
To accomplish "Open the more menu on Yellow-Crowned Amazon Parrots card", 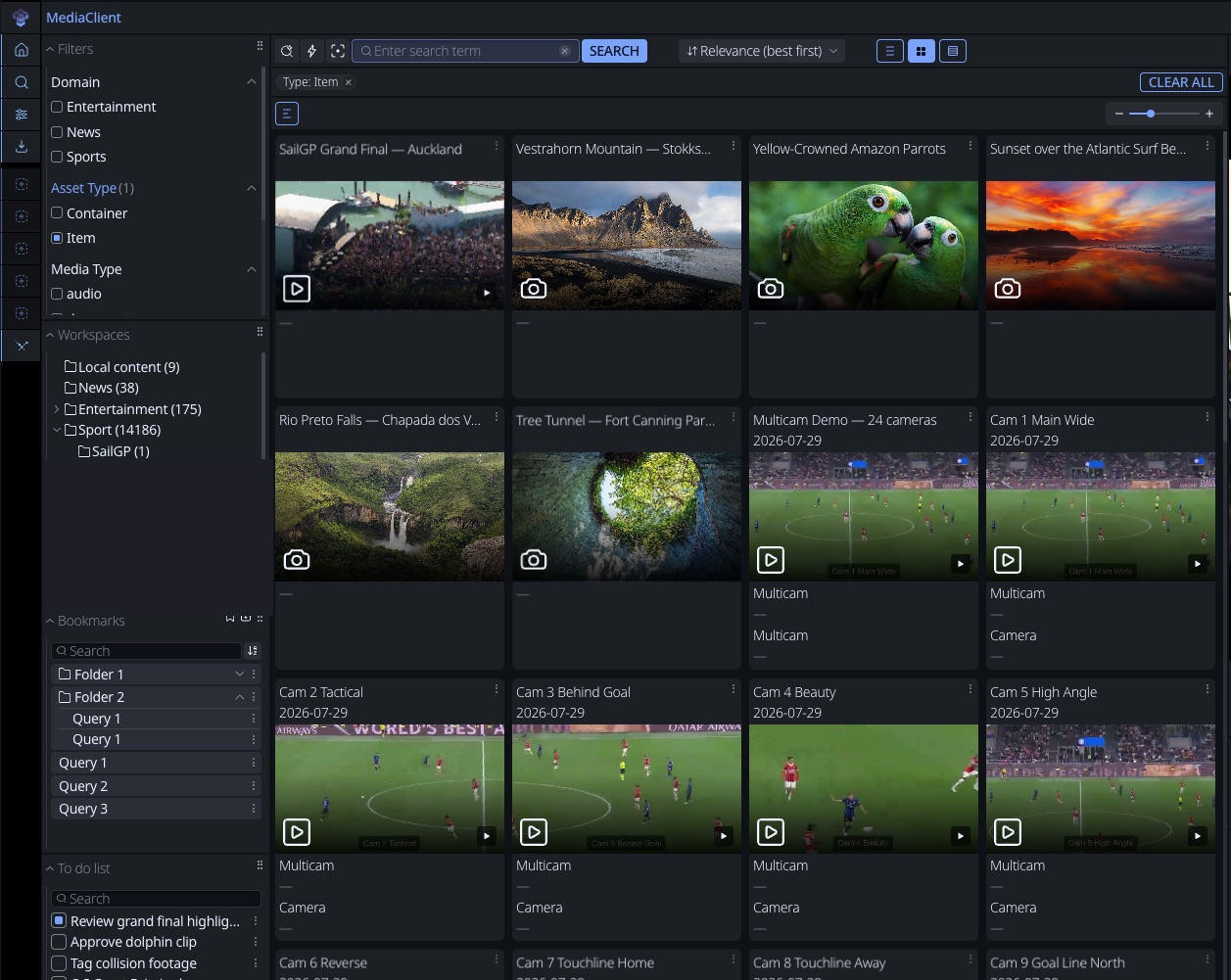I will tap(971, 146).
